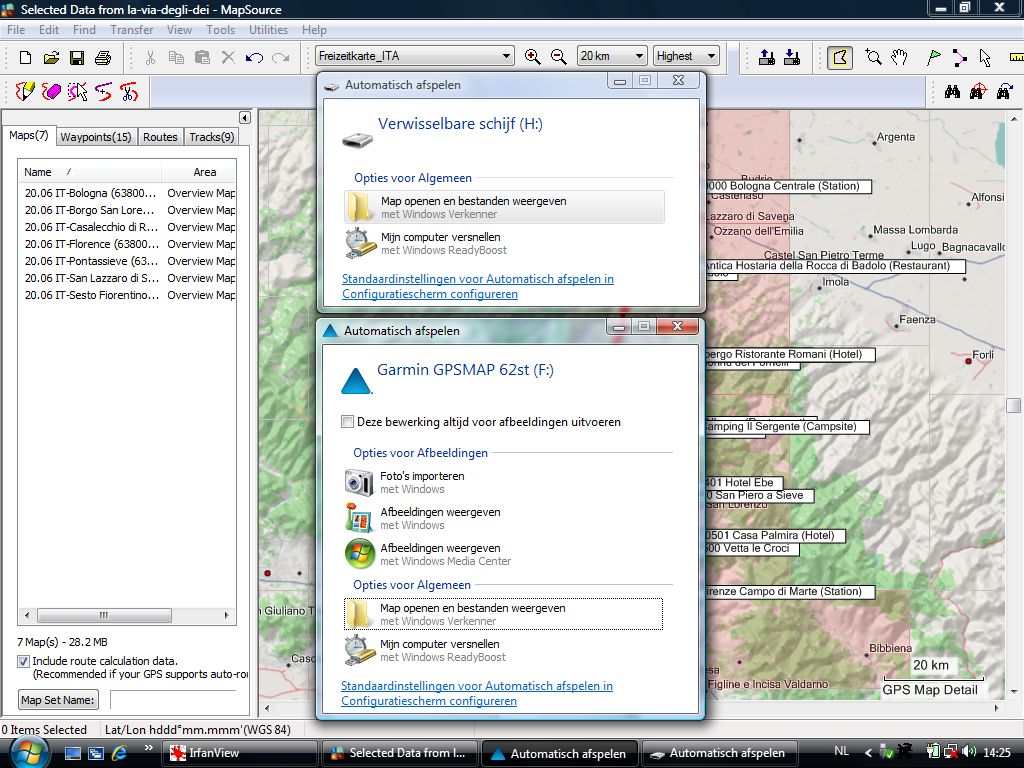Select the track Erase tool
The image size is (1024, 768).
[x=52, y=93]
